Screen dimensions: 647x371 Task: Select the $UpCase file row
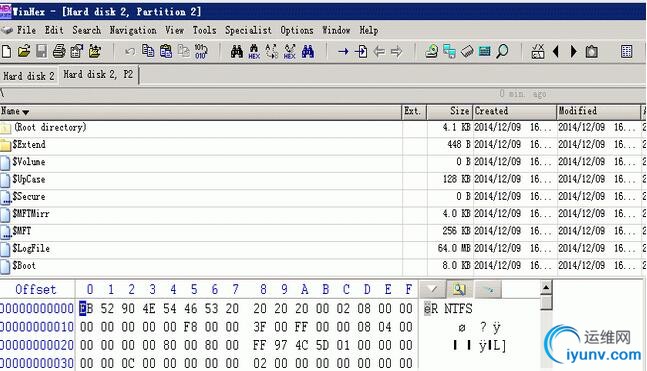(322, 180)
